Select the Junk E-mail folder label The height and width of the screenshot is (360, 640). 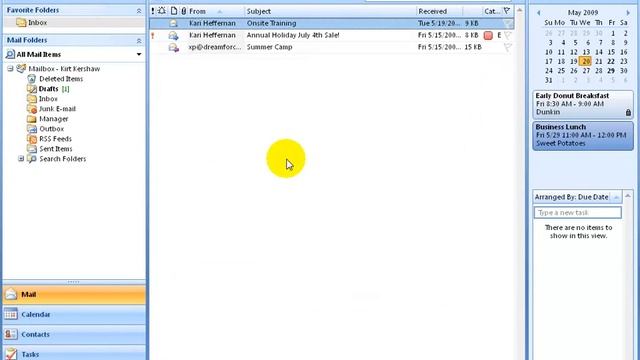click(x=58, y=109)
